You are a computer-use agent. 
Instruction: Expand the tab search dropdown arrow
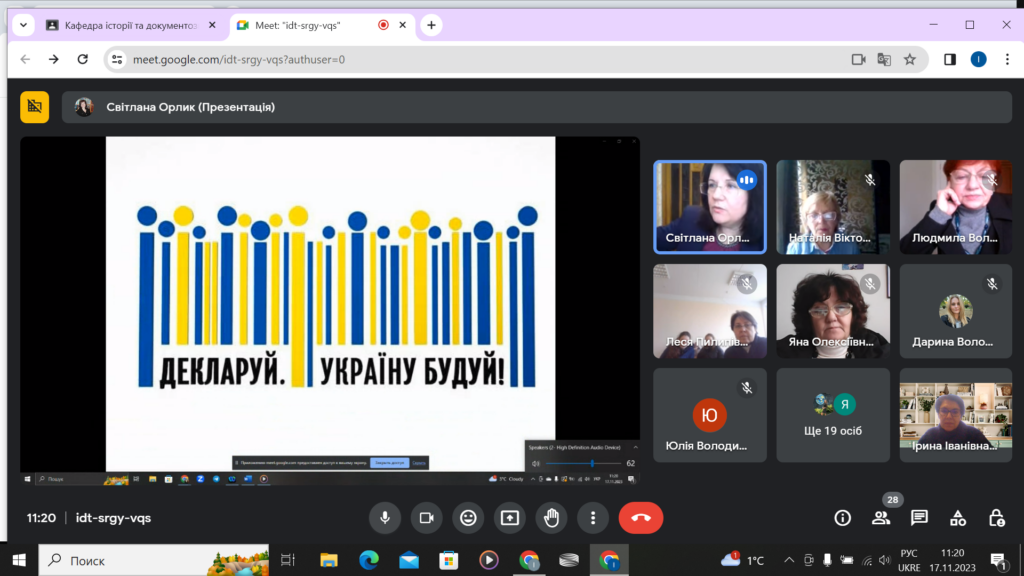click(x=23, y=25)
